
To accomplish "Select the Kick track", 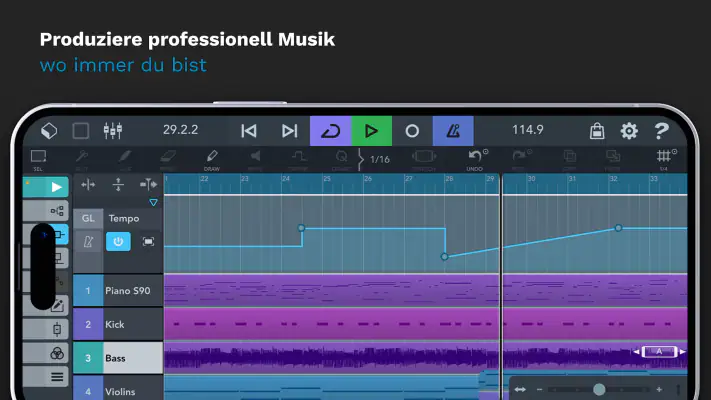I will tap(115, 324).
